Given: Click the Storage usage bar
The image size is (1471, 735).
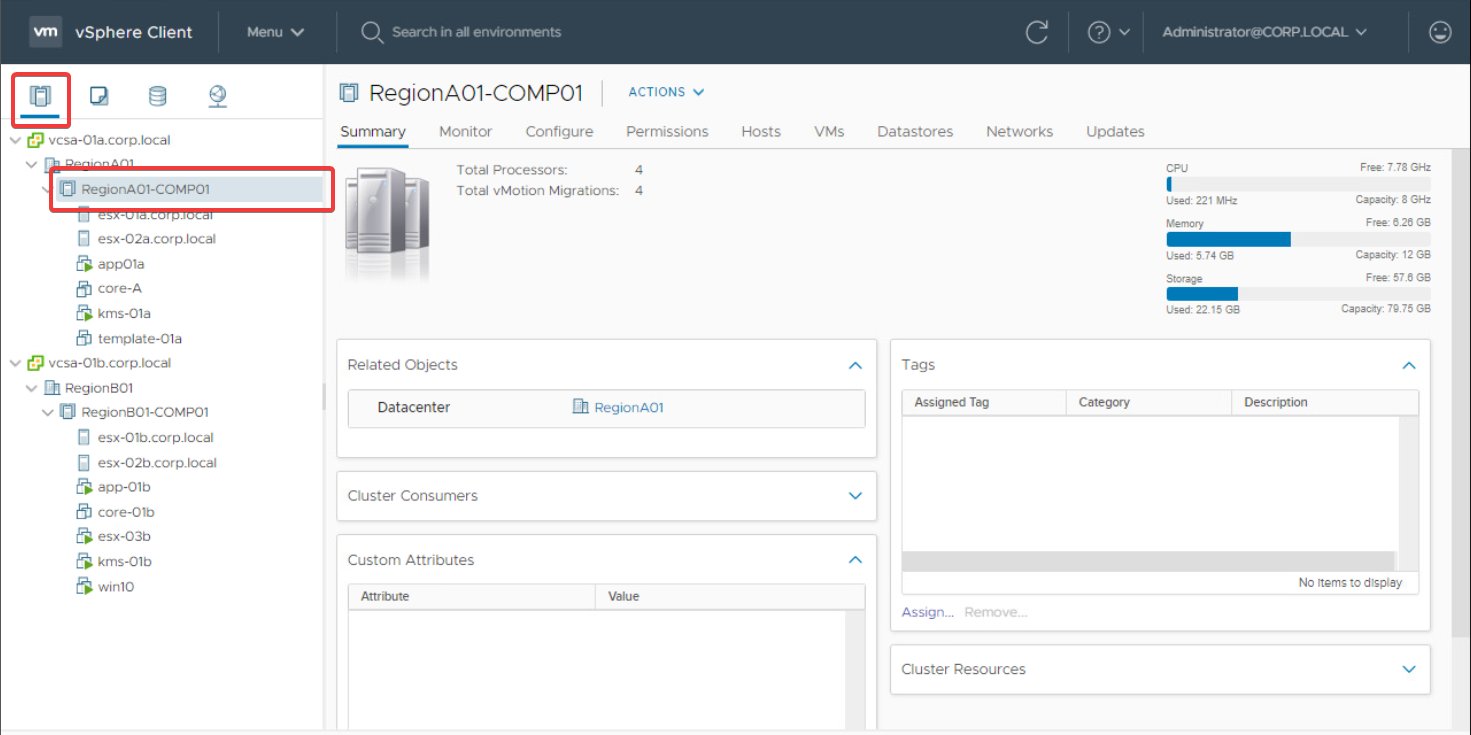Looking at the screenshot, I should coord(1298,294).
